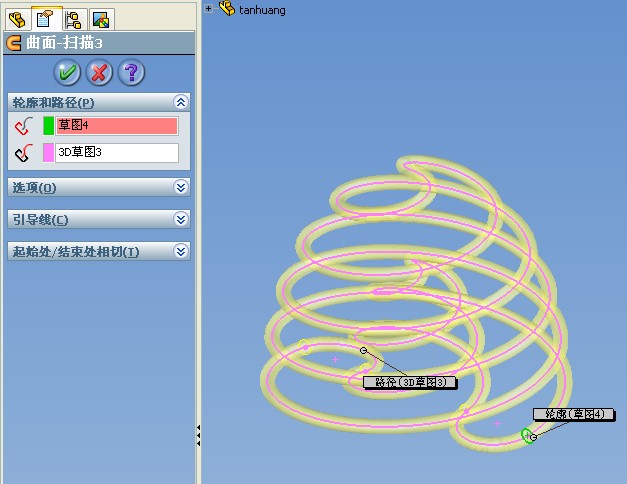
Task: Click the 路径(3D草图3) callout label
Action: click(x=410, y=382)
